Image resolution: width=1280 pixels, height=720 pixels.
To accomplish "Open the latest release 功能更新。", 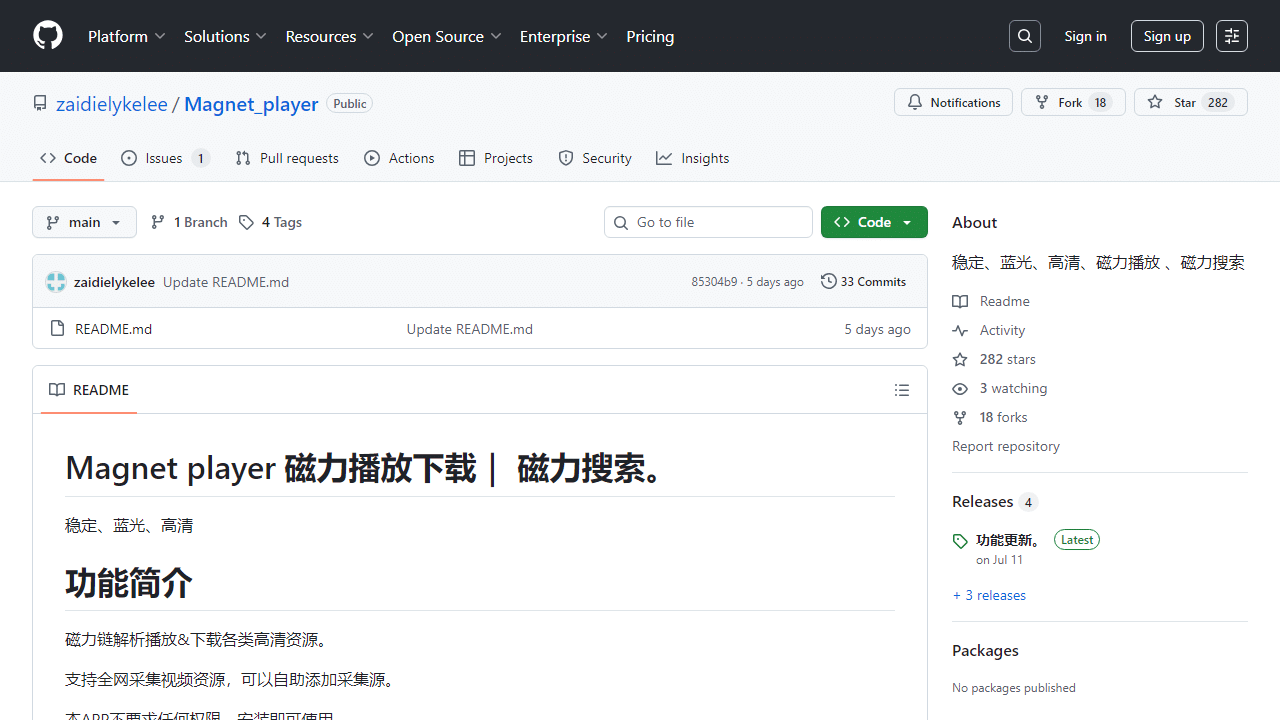I will (1010, 540).
